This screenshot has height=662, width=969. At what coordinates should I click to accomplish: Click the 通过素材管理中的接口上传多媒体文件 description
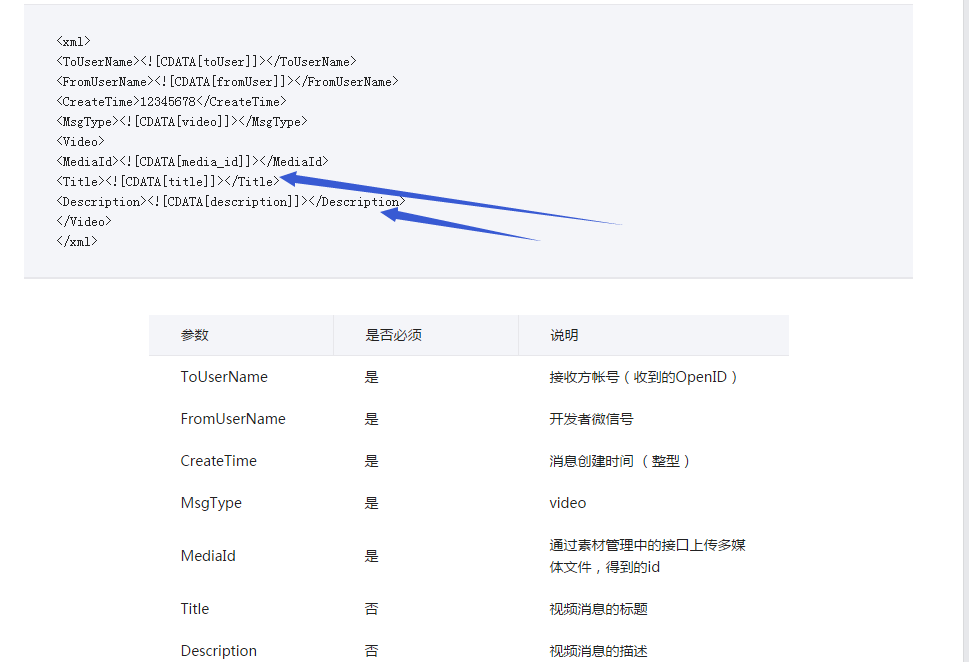[647, 556]
